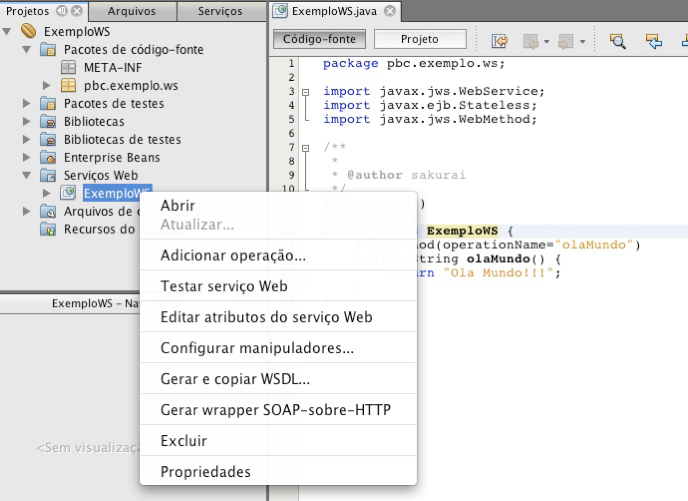This screenshot has height=501, width=688.
Task: Choose Abrir from the context menu
Action: [278, 205]
